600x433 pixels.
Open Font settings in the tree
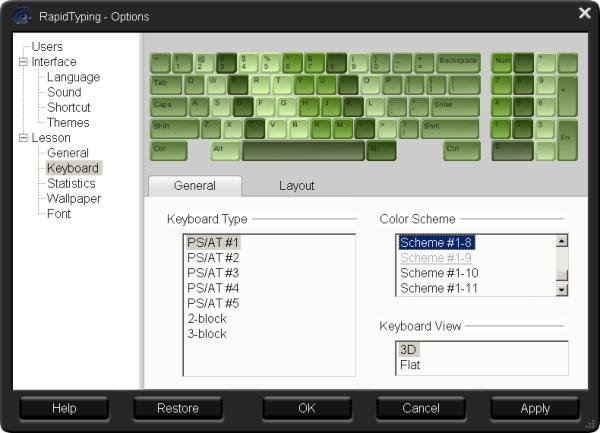coord(59,213)
